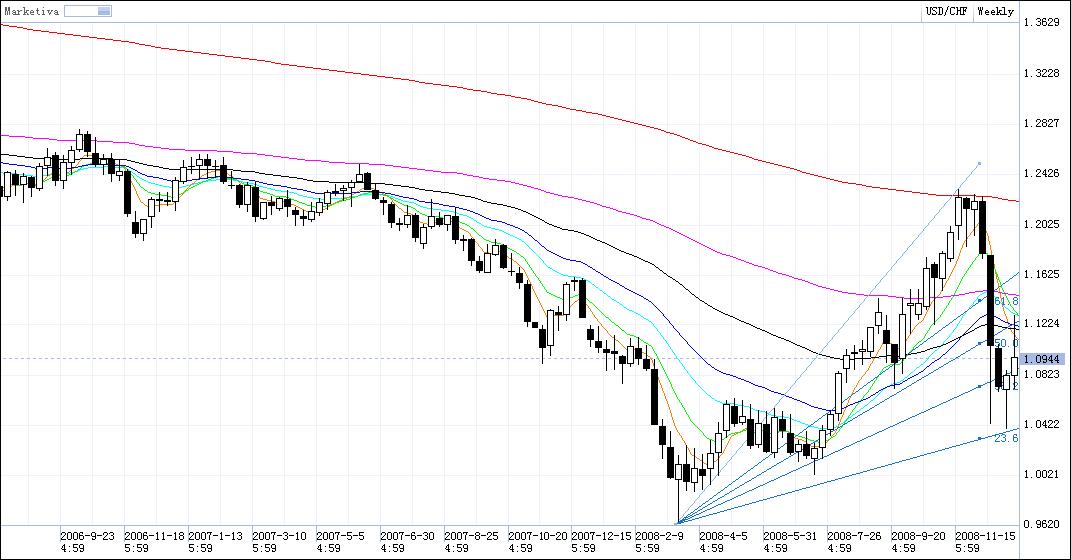This screenshot has width=1071, height=560.
Task: Click the current price tag 1.0944
Action: point(1042,359)
